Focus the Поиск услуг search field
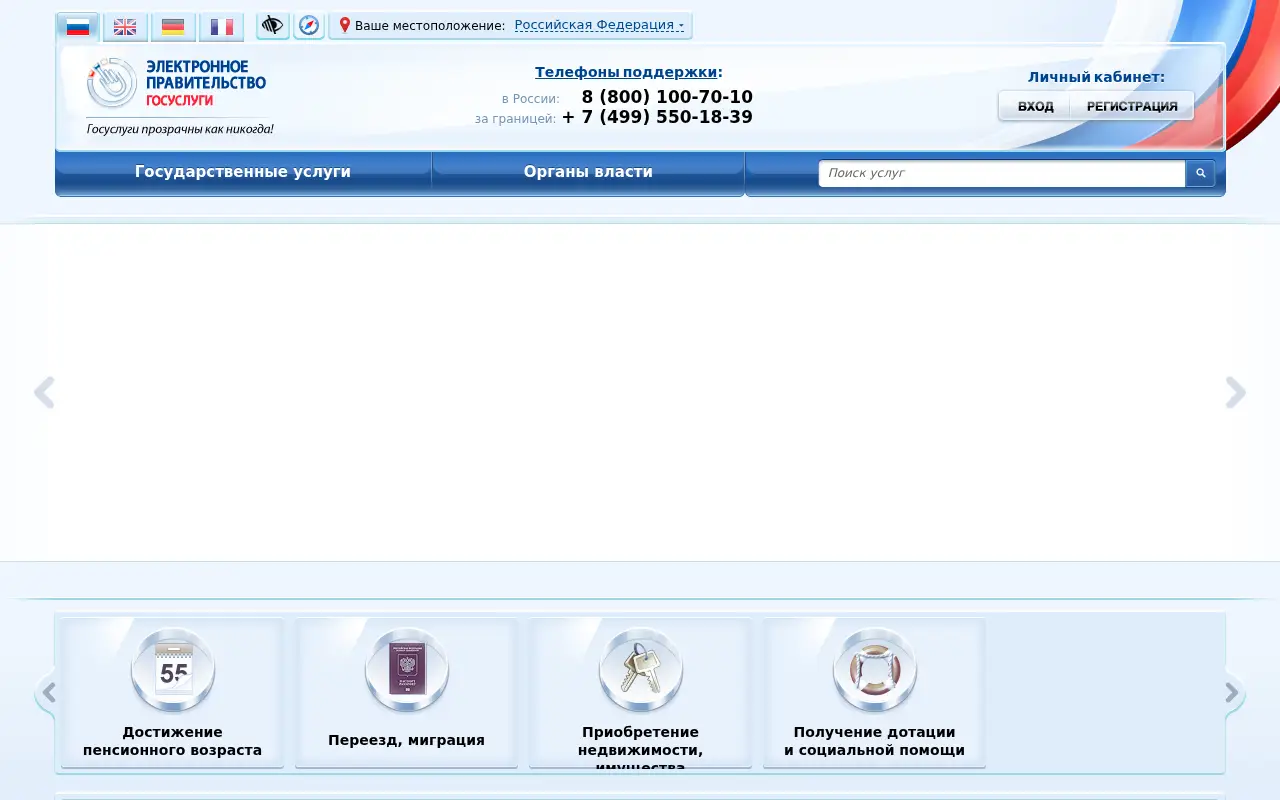 [x=1002, y=173]
